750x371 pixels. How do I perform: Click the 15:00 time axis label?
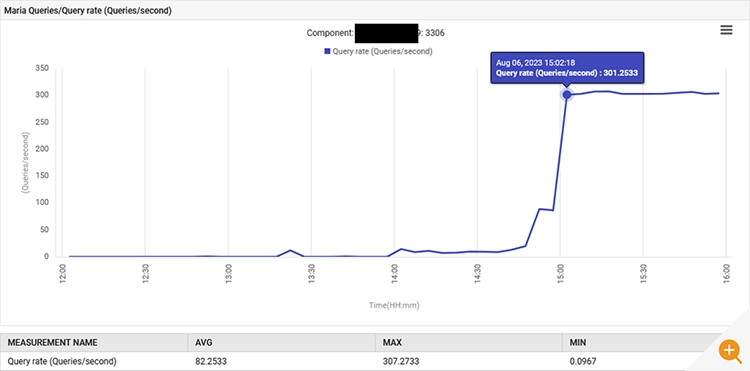click(x=560, y=274)
